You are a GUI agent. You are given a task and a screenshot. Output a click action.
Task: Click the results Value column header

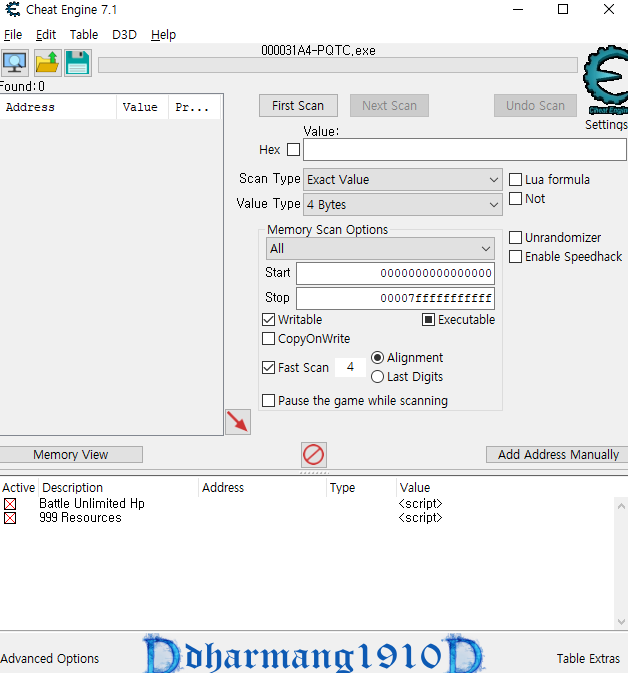(x=142, y=107)
